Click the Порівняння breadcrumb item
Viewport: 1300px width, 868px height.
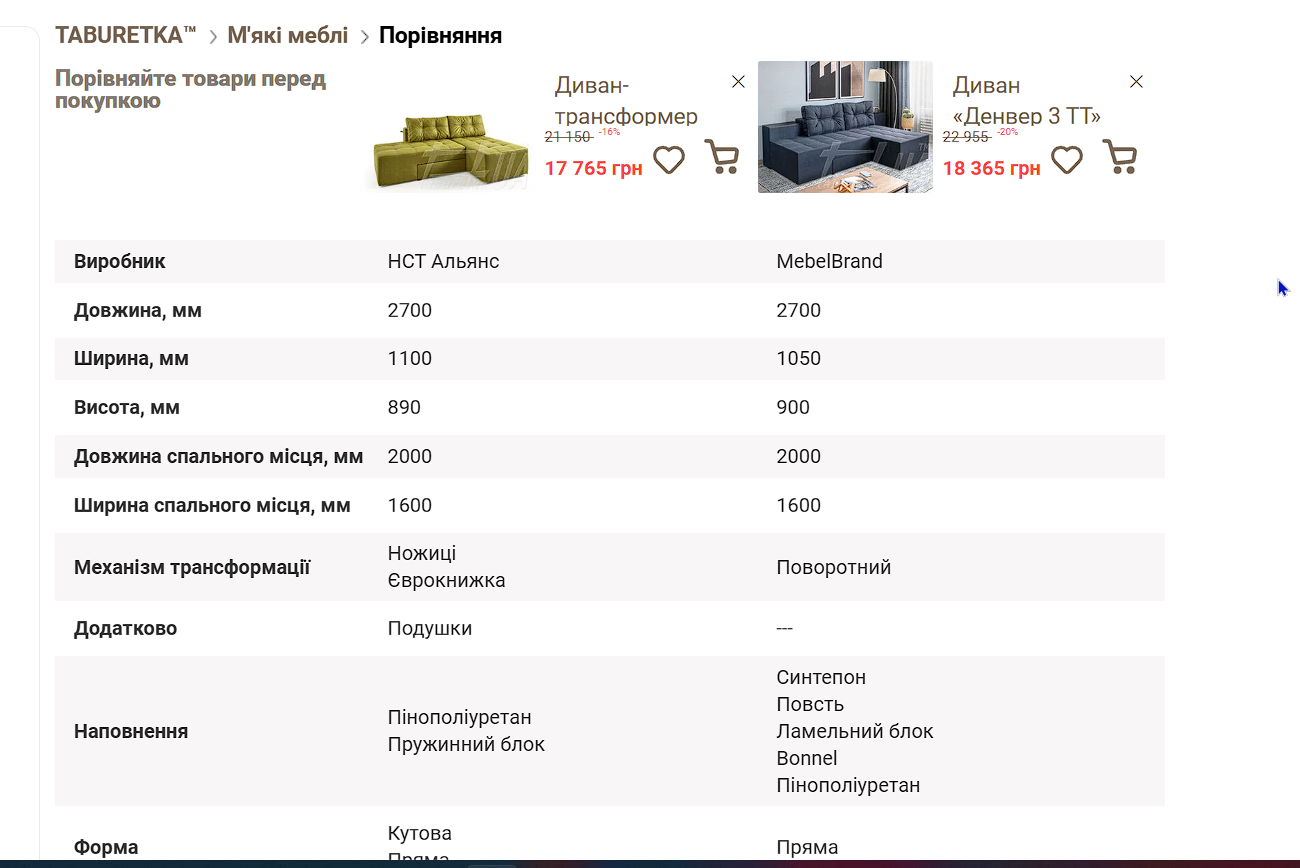440,36
